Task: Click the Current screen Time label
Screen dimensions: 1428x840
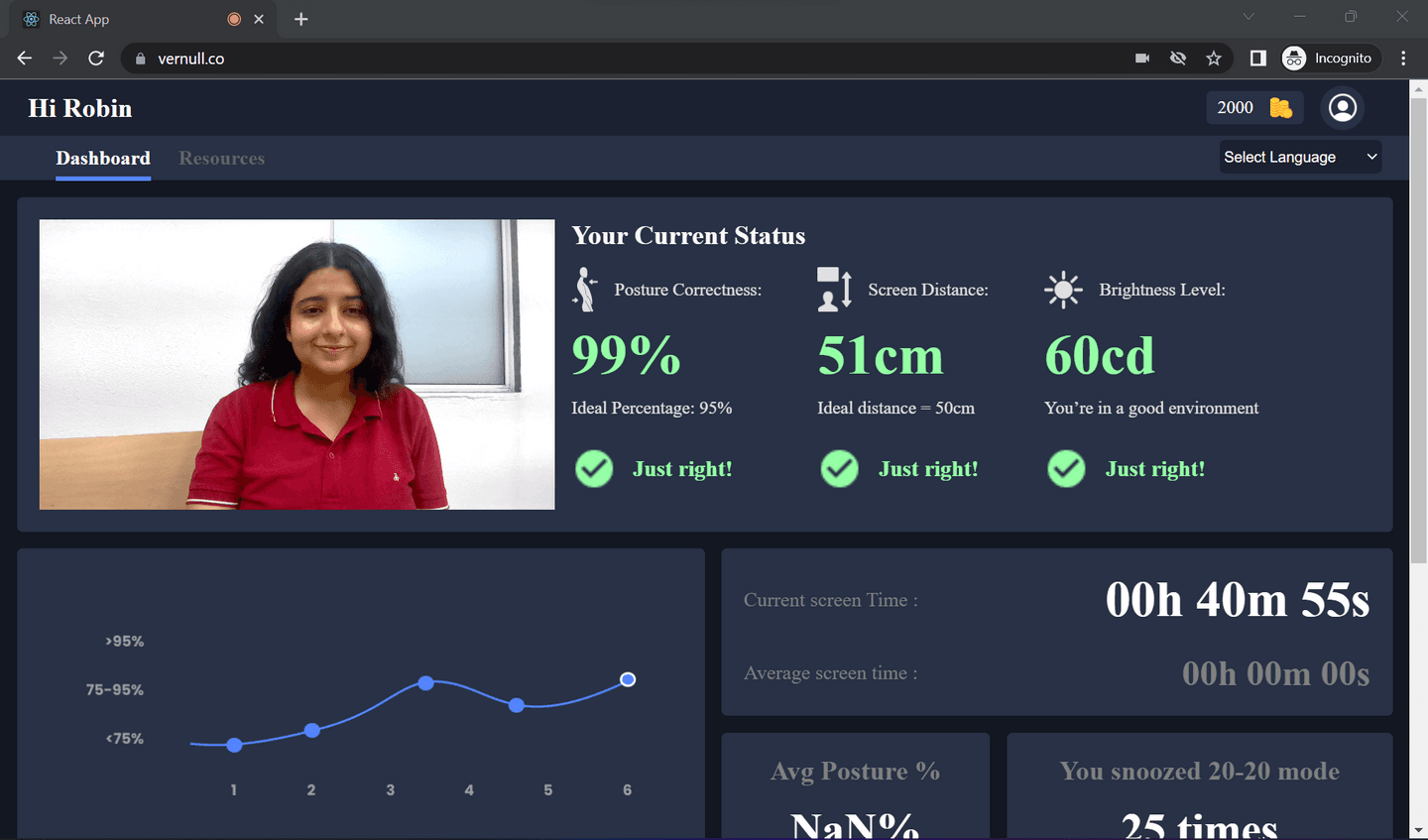Action: coord(831,600)
